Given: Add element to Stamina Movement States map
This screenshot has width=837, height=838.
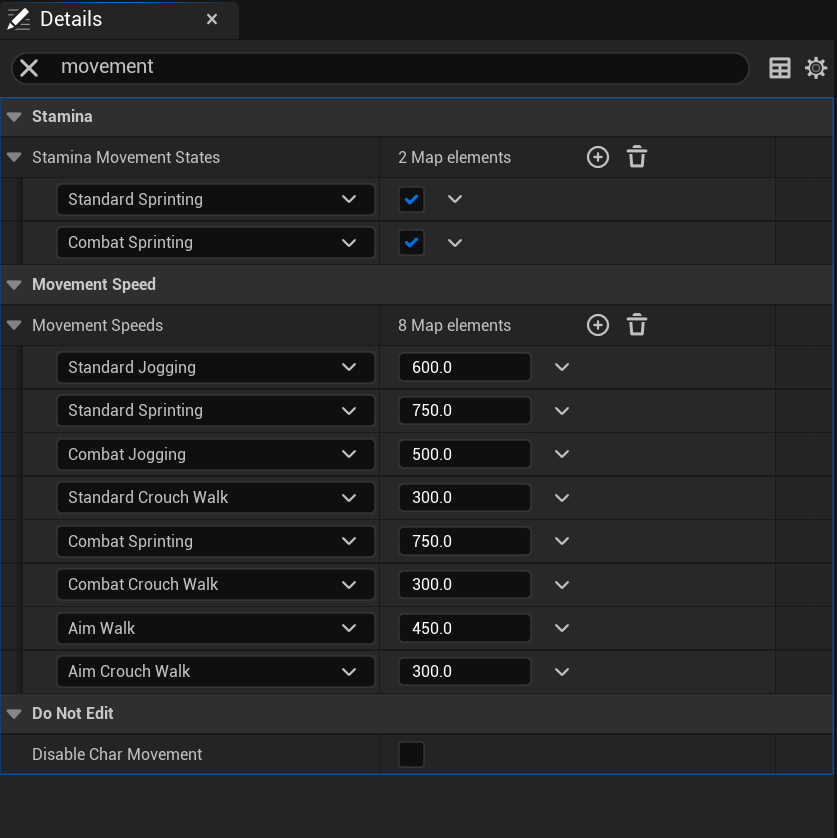Looking at the screenshot, I should point(598,157).
